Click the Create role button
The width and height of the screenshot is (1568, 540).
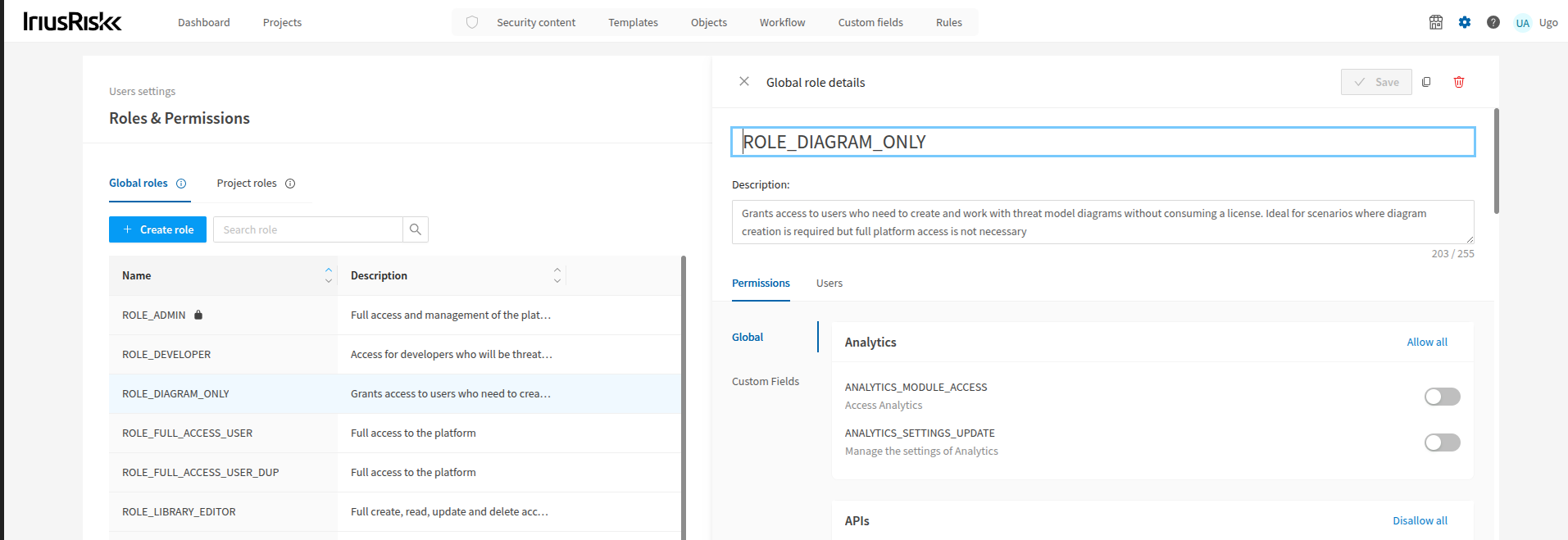[x=157, y=229]
